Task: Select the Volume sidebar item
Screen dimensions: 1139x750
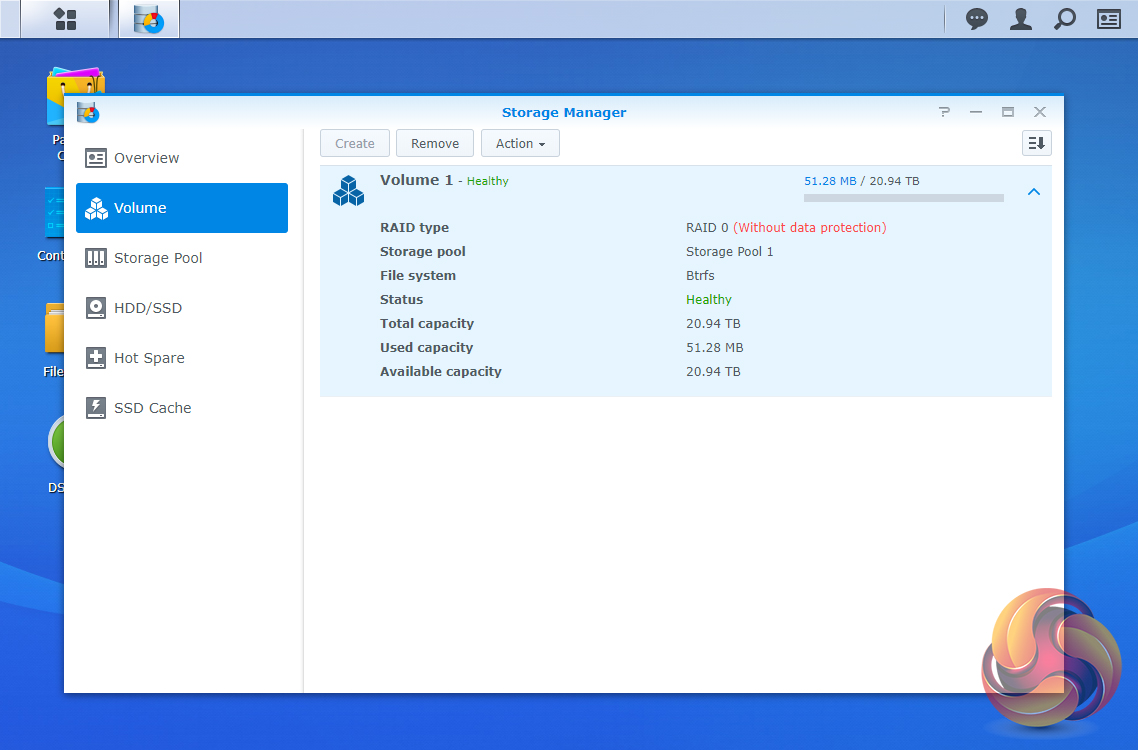Action: coord(182,208)
